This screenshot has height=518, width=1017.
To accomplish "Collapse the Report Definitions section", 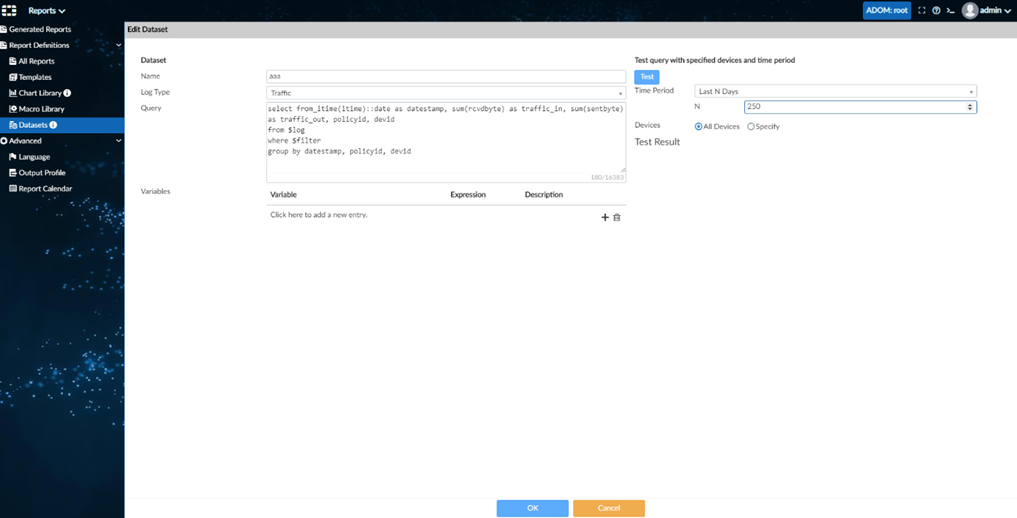I will pyautogui.click(x=118, y=45).
